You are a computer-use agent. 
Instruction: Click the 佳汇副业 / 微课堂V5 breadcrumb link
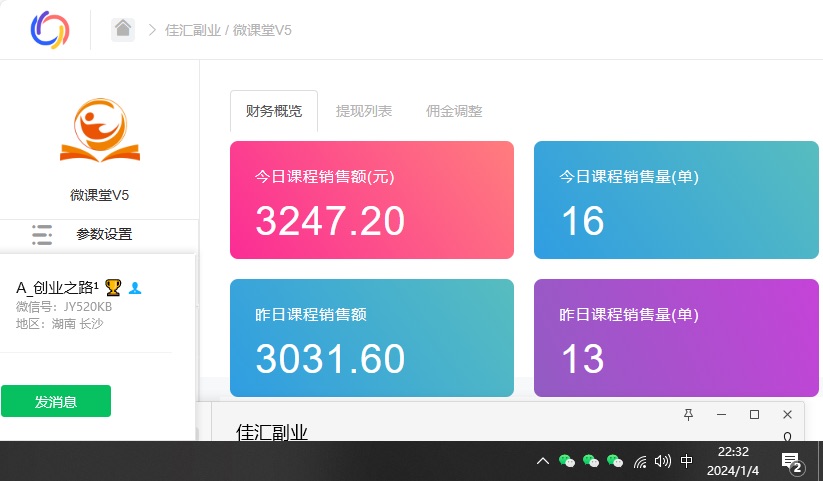click(x=228, y=30)
